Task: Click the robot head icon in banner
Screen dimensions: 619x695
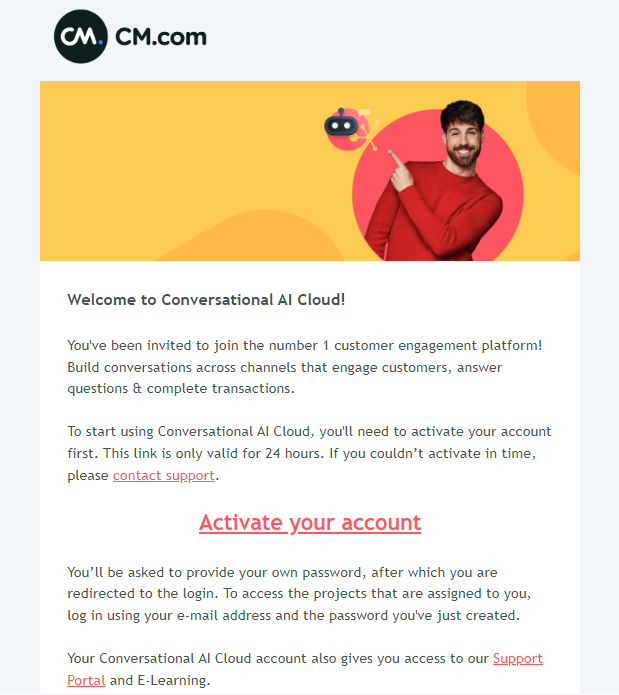Action: 340,126
